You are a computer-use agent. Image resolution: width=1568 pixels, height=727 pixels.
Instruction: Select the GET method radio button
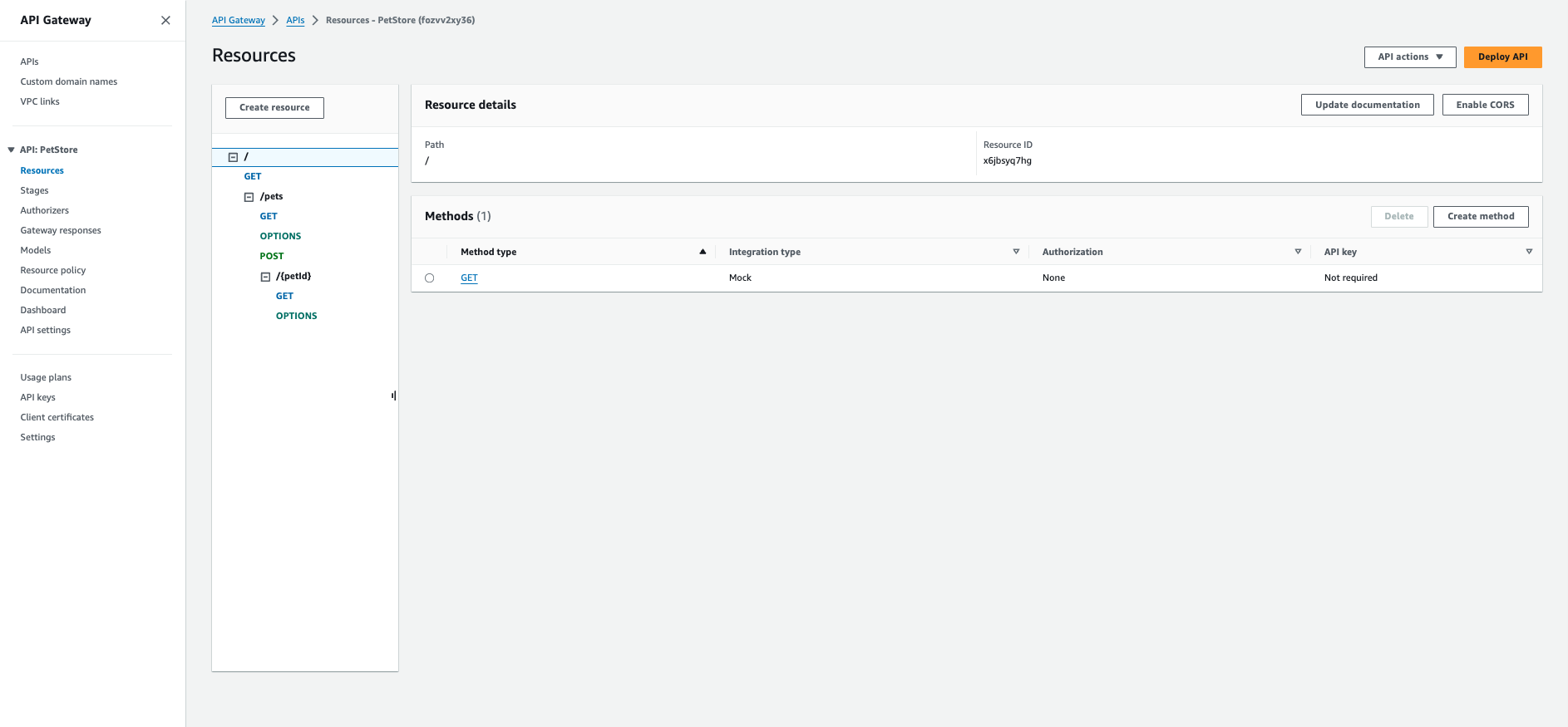point(430,278)
